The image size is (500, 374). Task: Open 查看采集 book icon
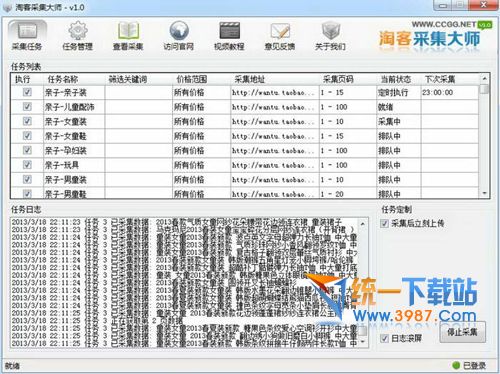coord(128,36)
